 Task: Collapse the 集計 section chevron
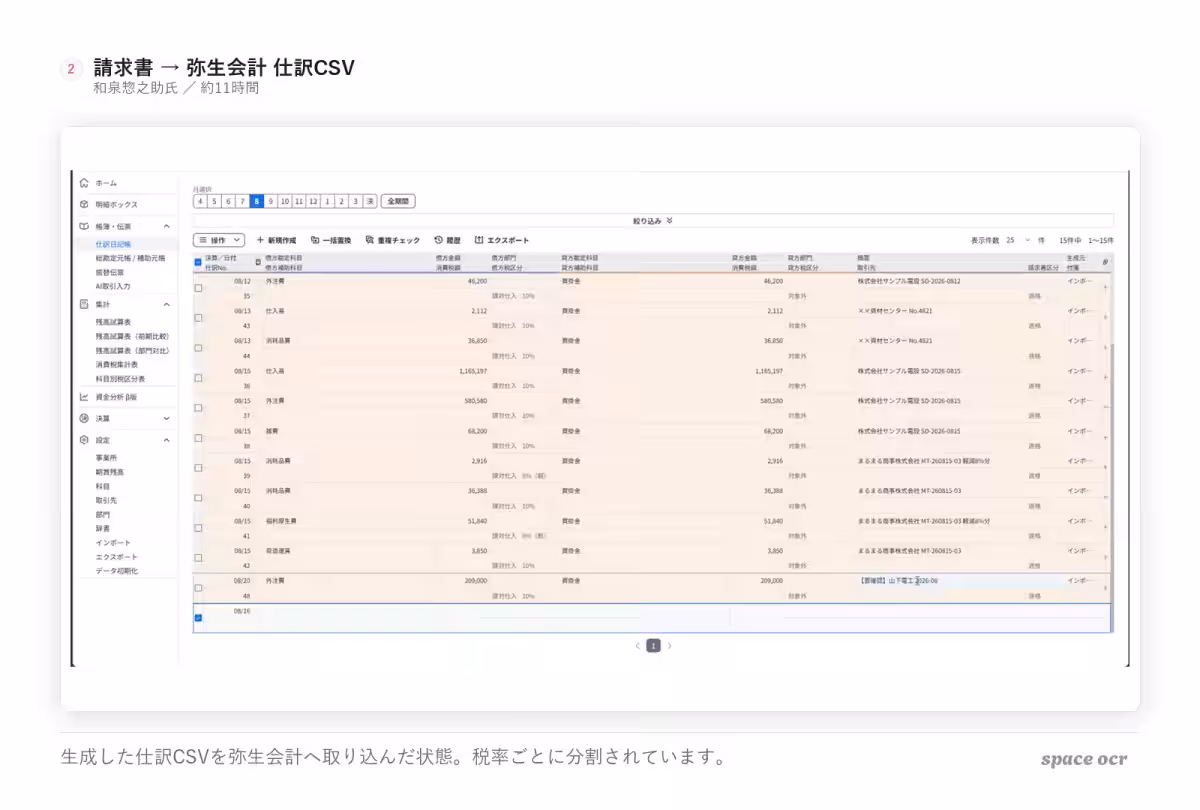click(166, 303)
